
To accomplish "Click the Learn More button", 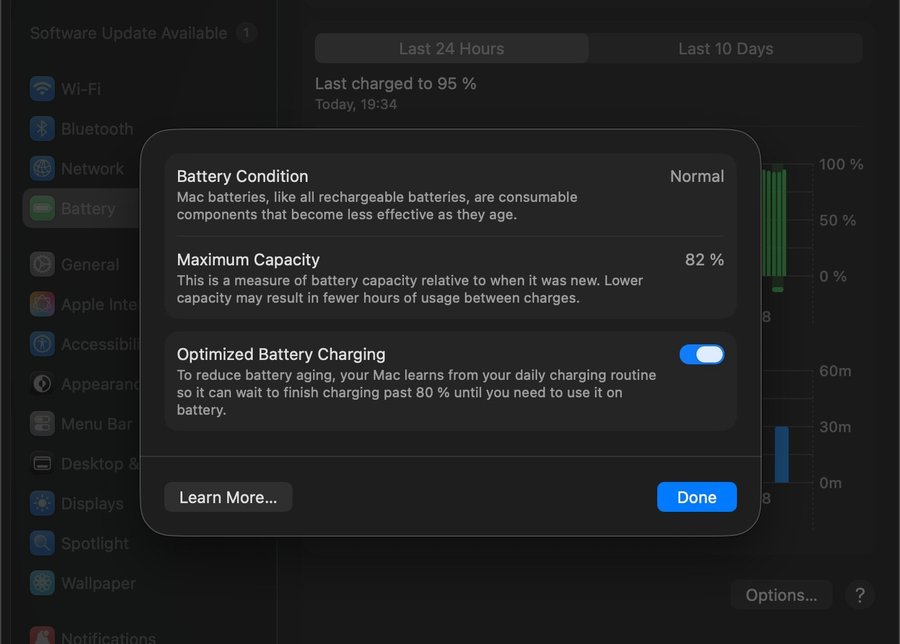I will pos(228,497).
